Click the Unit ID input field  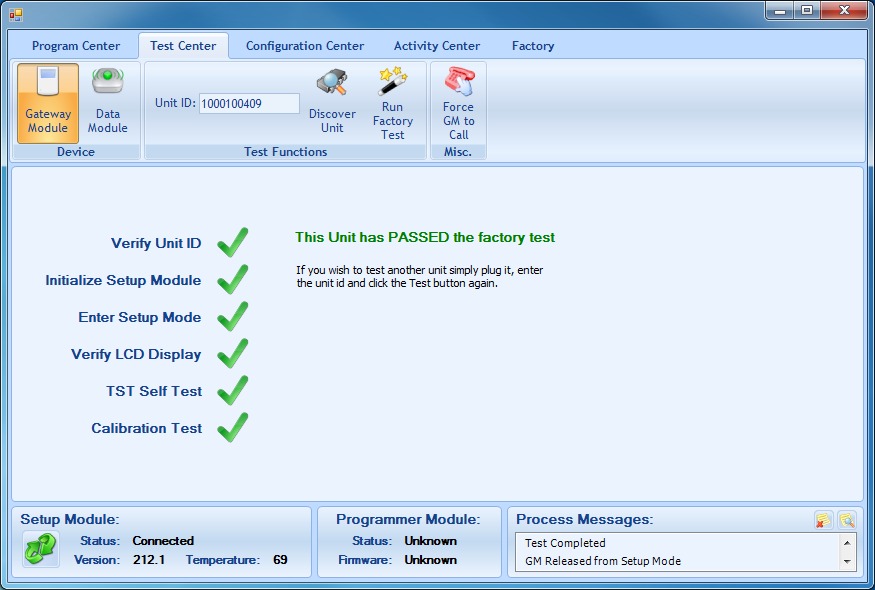point(249,103)
